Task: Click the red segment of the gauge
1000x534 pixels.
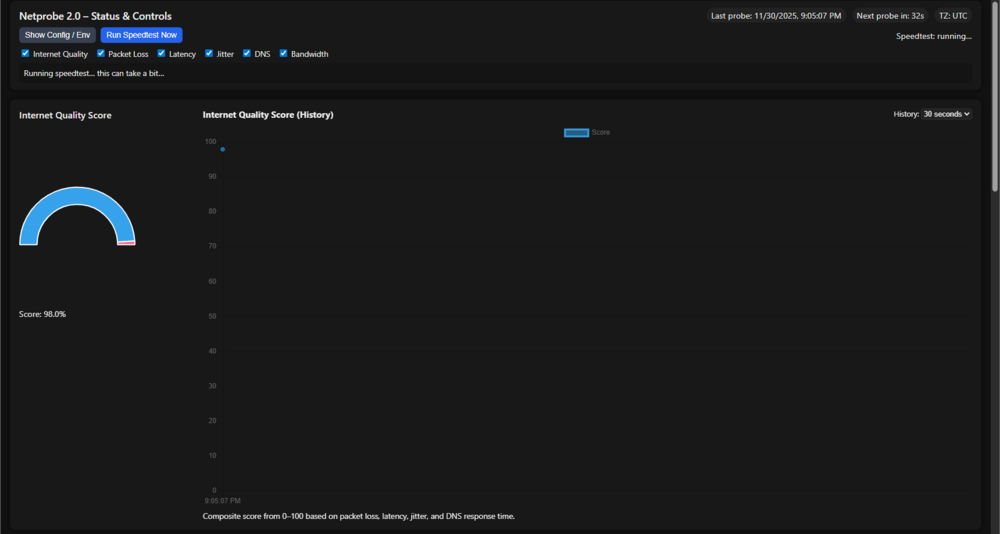Action: (126, 243)
